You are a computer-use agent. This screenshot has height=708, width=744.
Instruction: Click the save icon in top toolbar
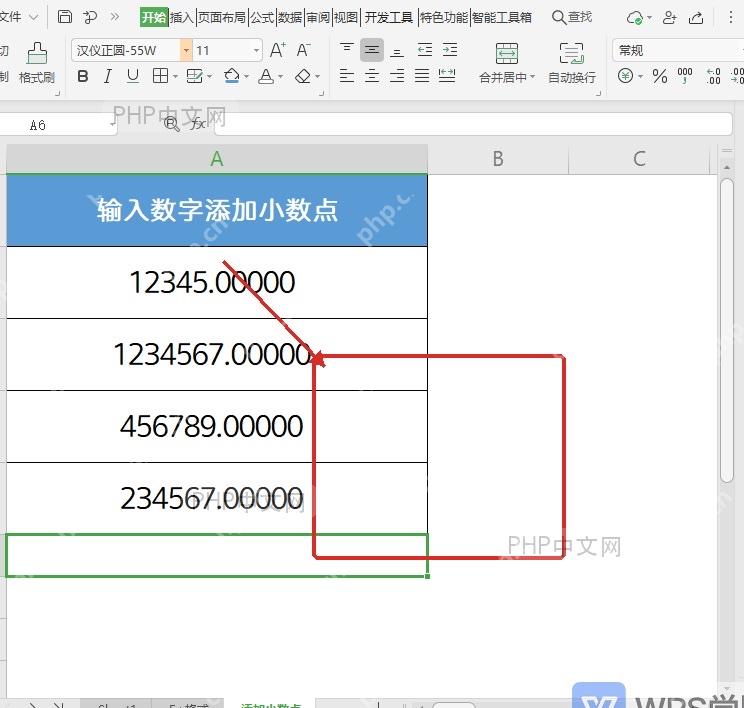[65, 17]
